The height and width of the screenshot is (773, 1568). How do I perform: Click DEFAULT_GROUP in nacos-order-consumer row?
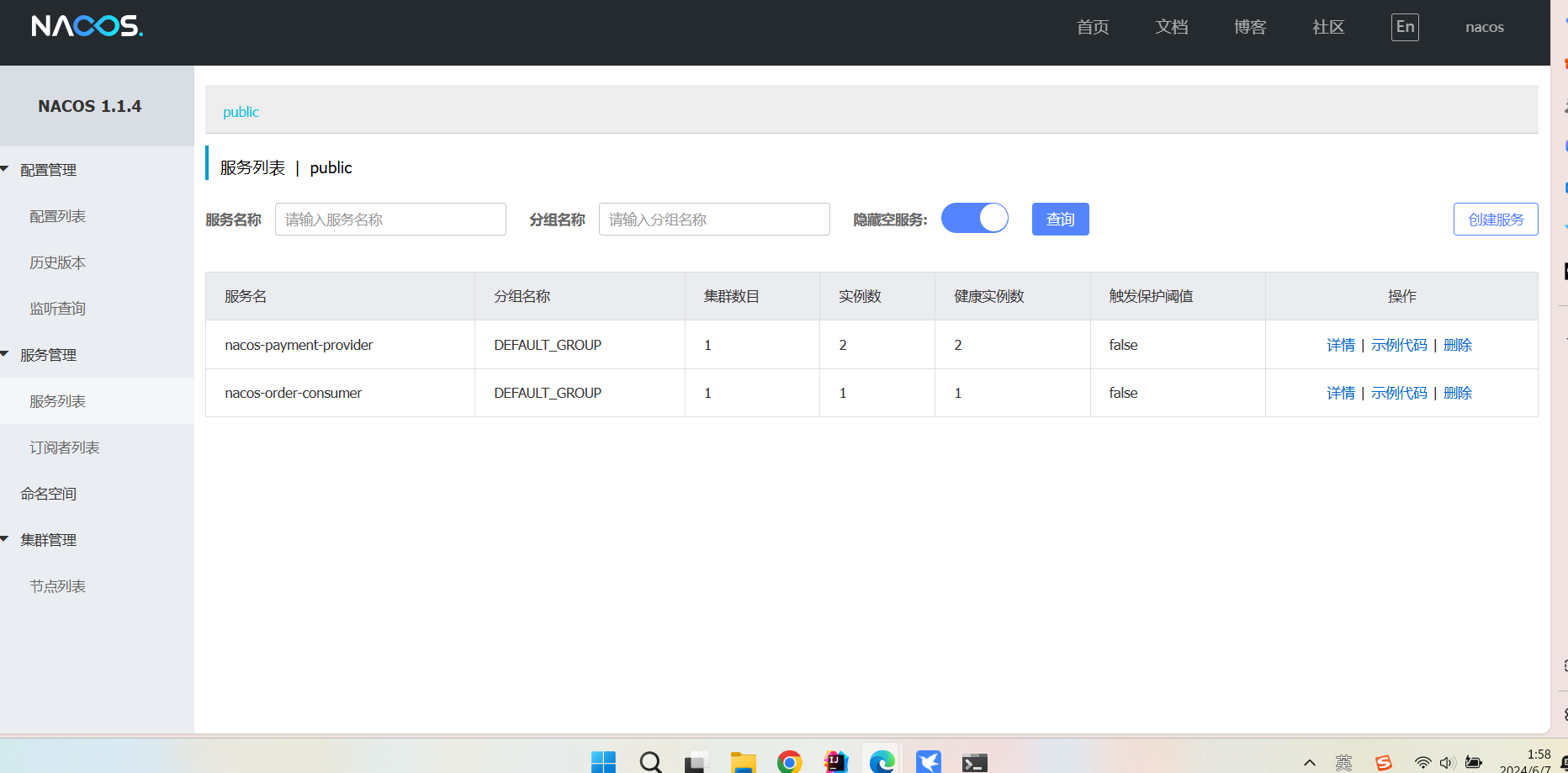(548, 393)
